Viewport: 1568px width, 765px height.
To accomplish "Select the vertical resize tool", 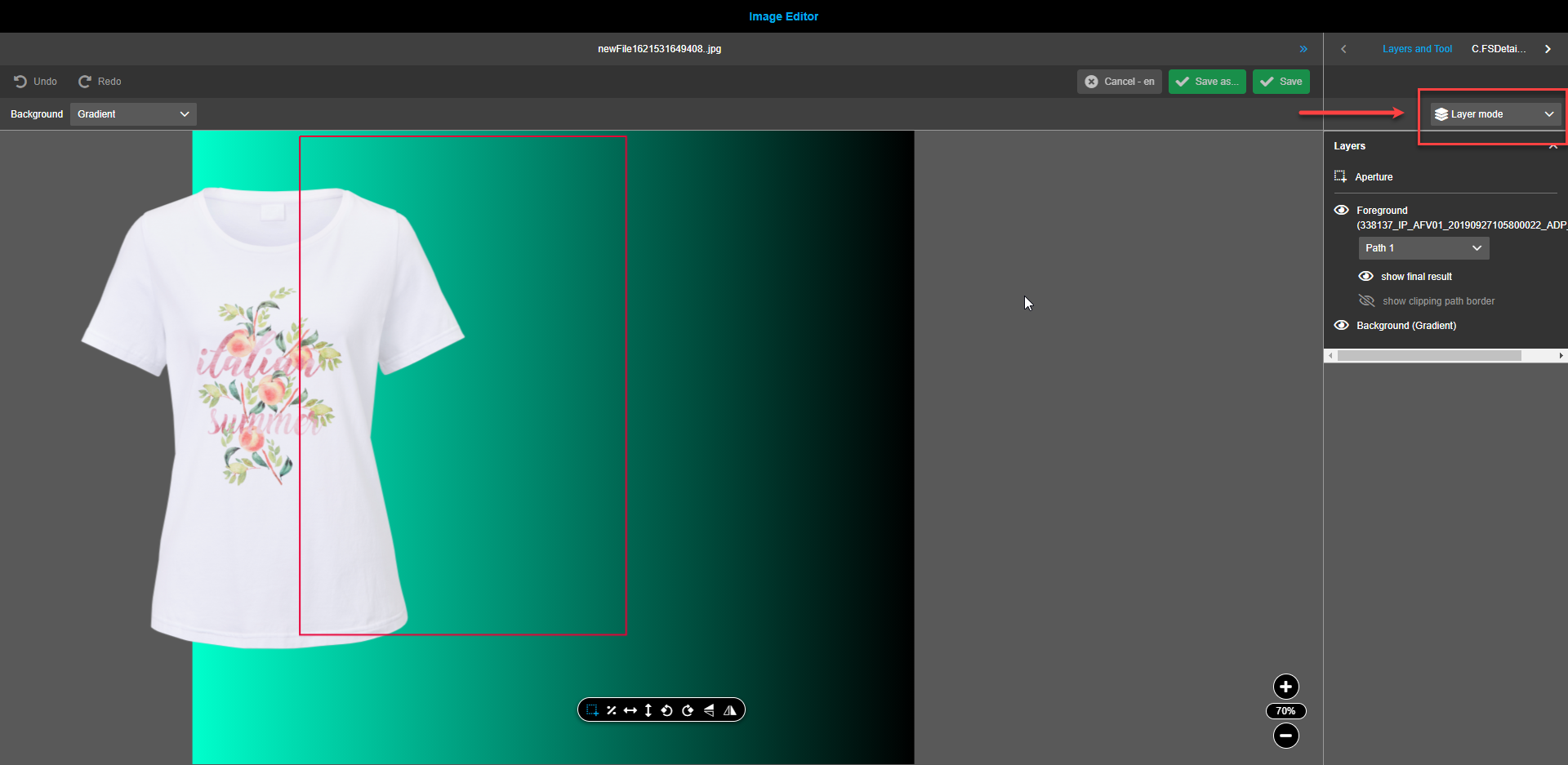I will pyautogui.click(x=648, y=709).
